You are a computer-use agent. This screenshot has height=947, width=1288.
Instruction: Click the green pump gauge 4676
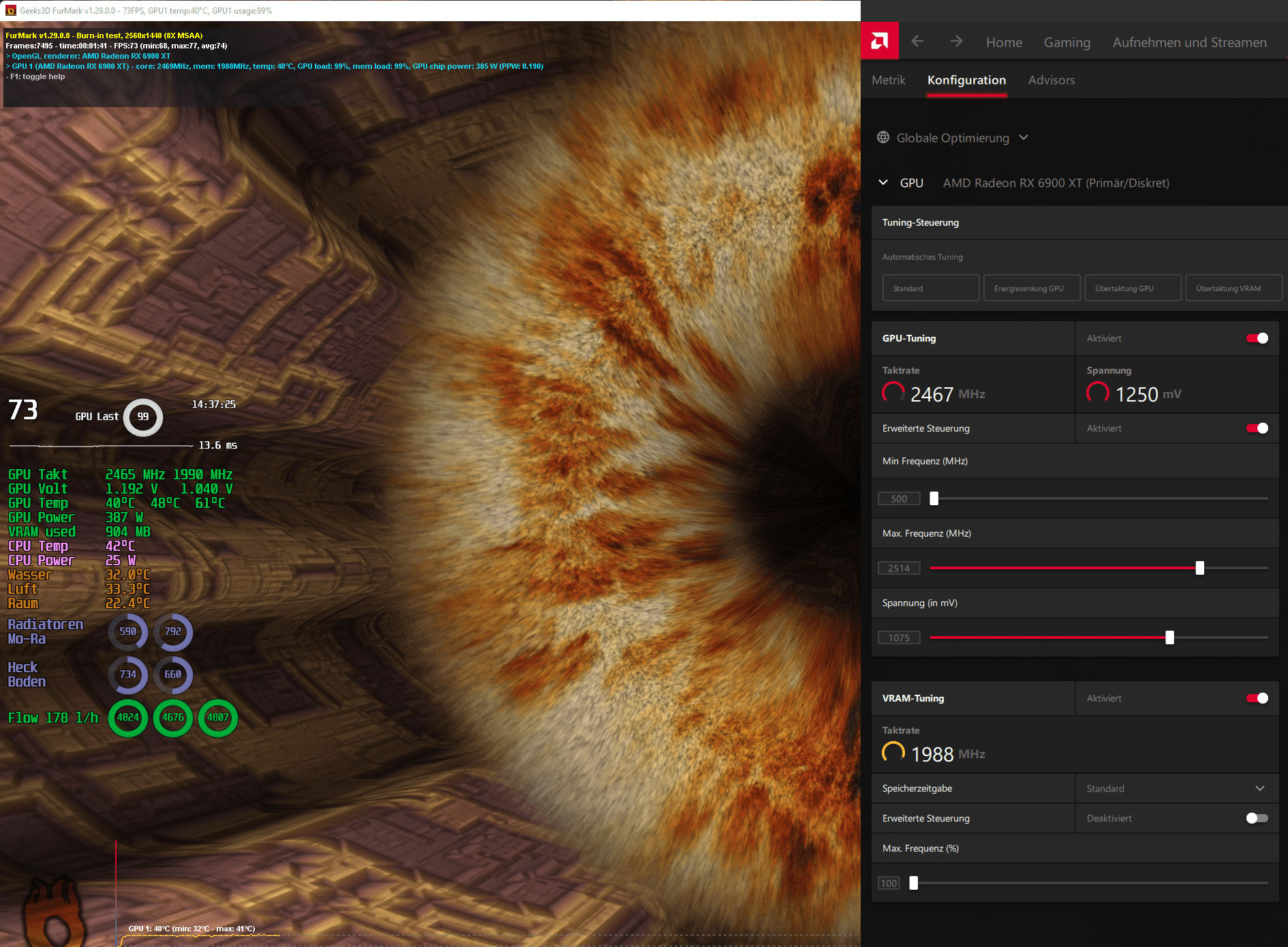(x=173, y=718)
